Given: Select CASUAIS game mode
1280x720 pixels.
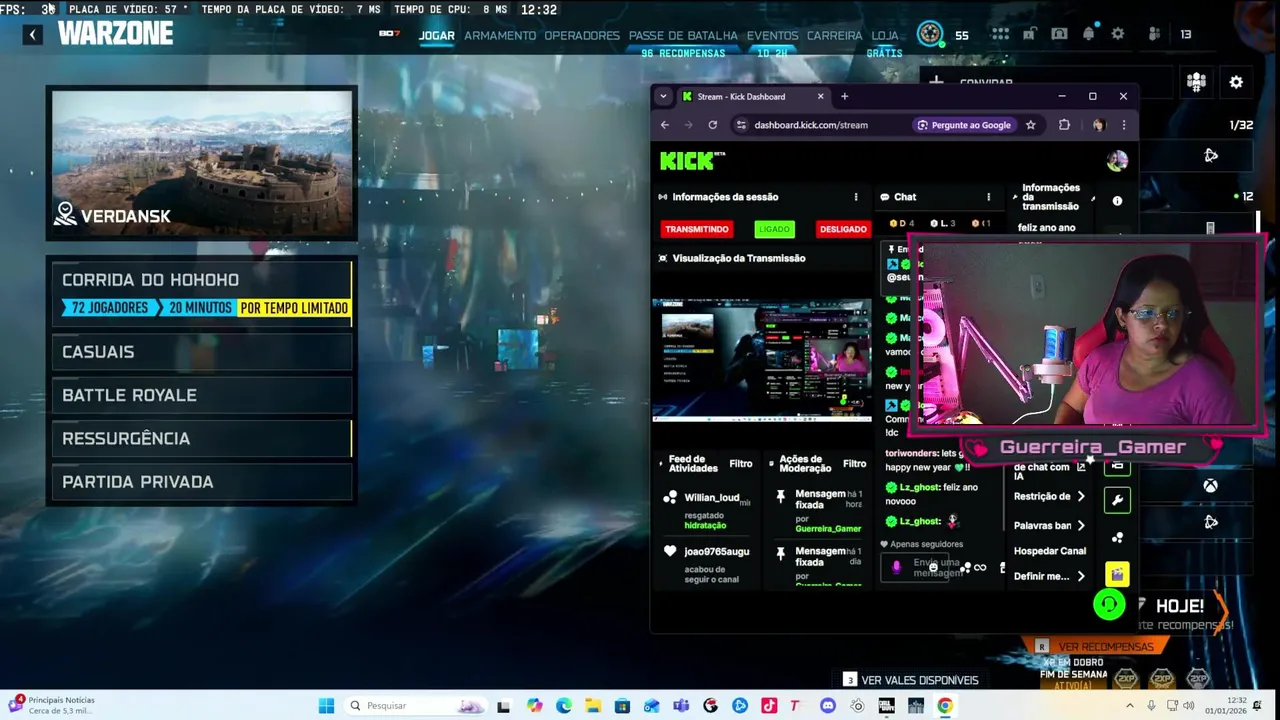Looking at the screenshot, I should [202, 352].
